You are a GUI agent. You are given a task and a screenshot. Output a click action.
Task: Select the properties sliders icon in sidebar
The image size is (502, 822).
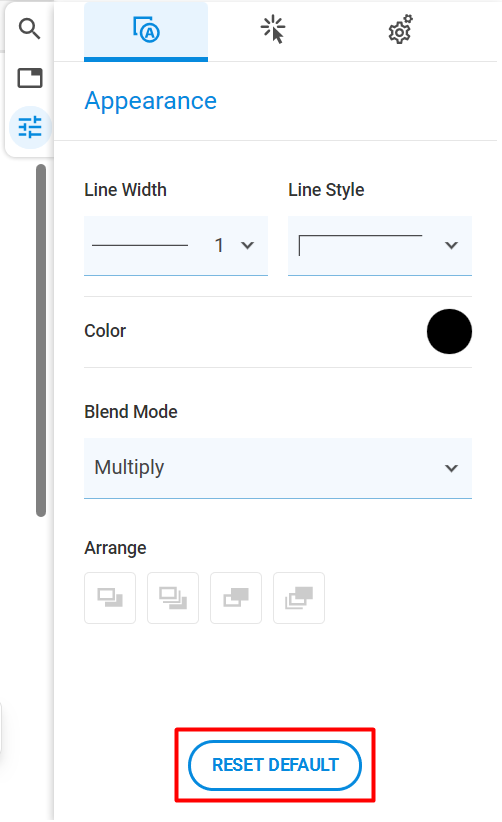coord(30,127)
